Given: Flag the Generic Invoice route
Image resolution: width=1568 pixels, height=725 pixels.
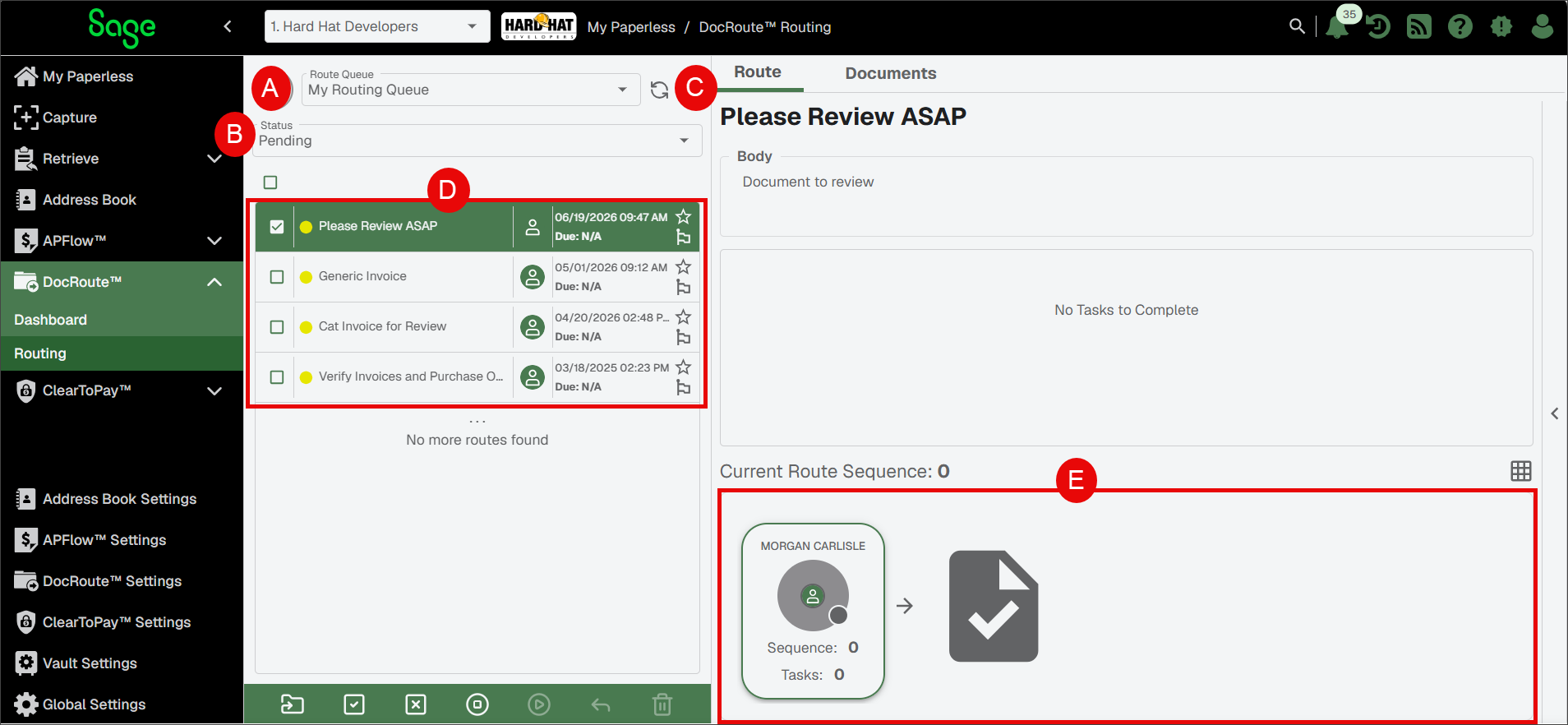Looking at the screenshot, I should pyautogui.click(x=683, y=287).
